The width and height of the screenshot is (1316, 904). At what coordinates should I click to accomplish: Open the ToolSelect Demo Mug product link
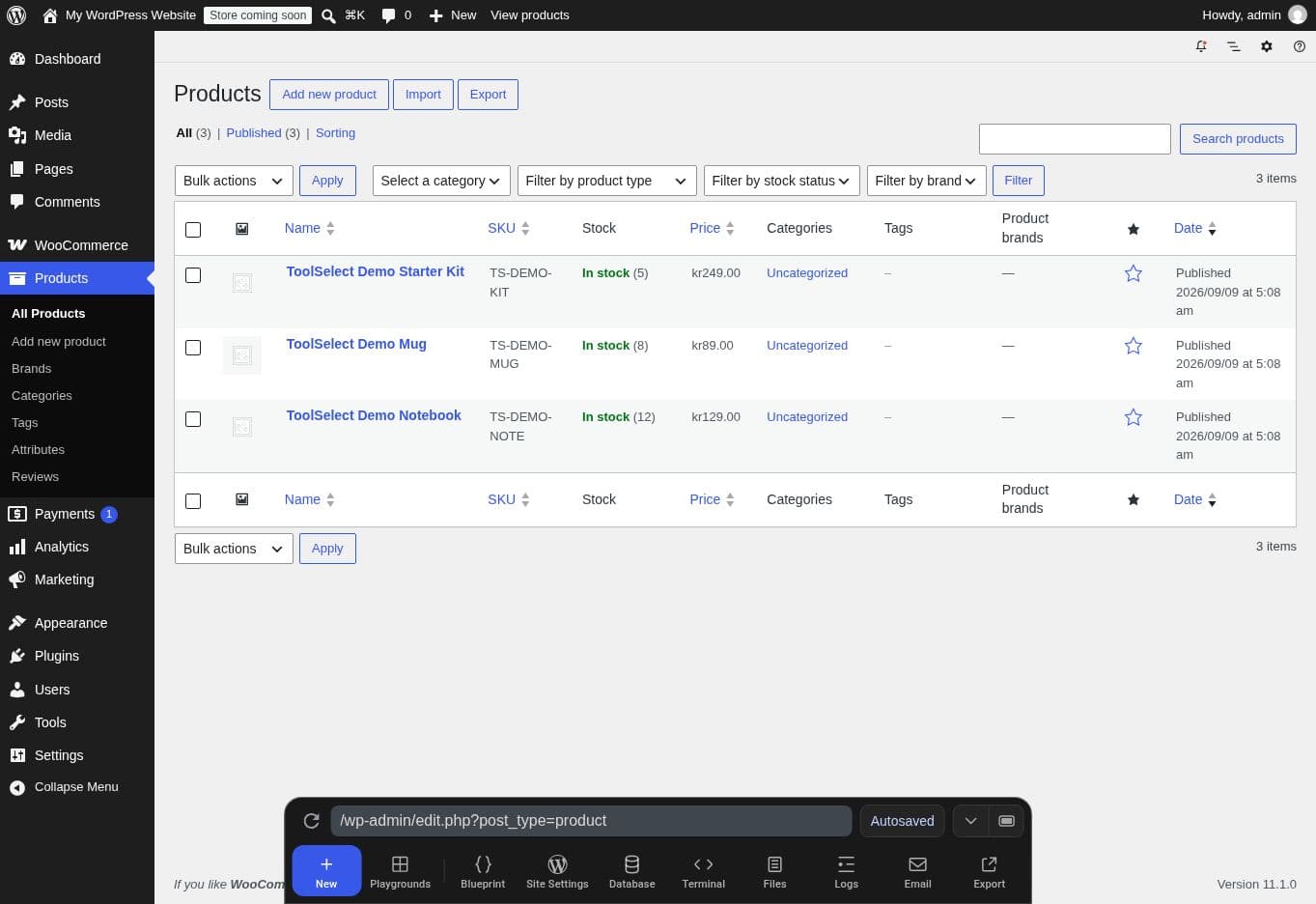[356, 344]
